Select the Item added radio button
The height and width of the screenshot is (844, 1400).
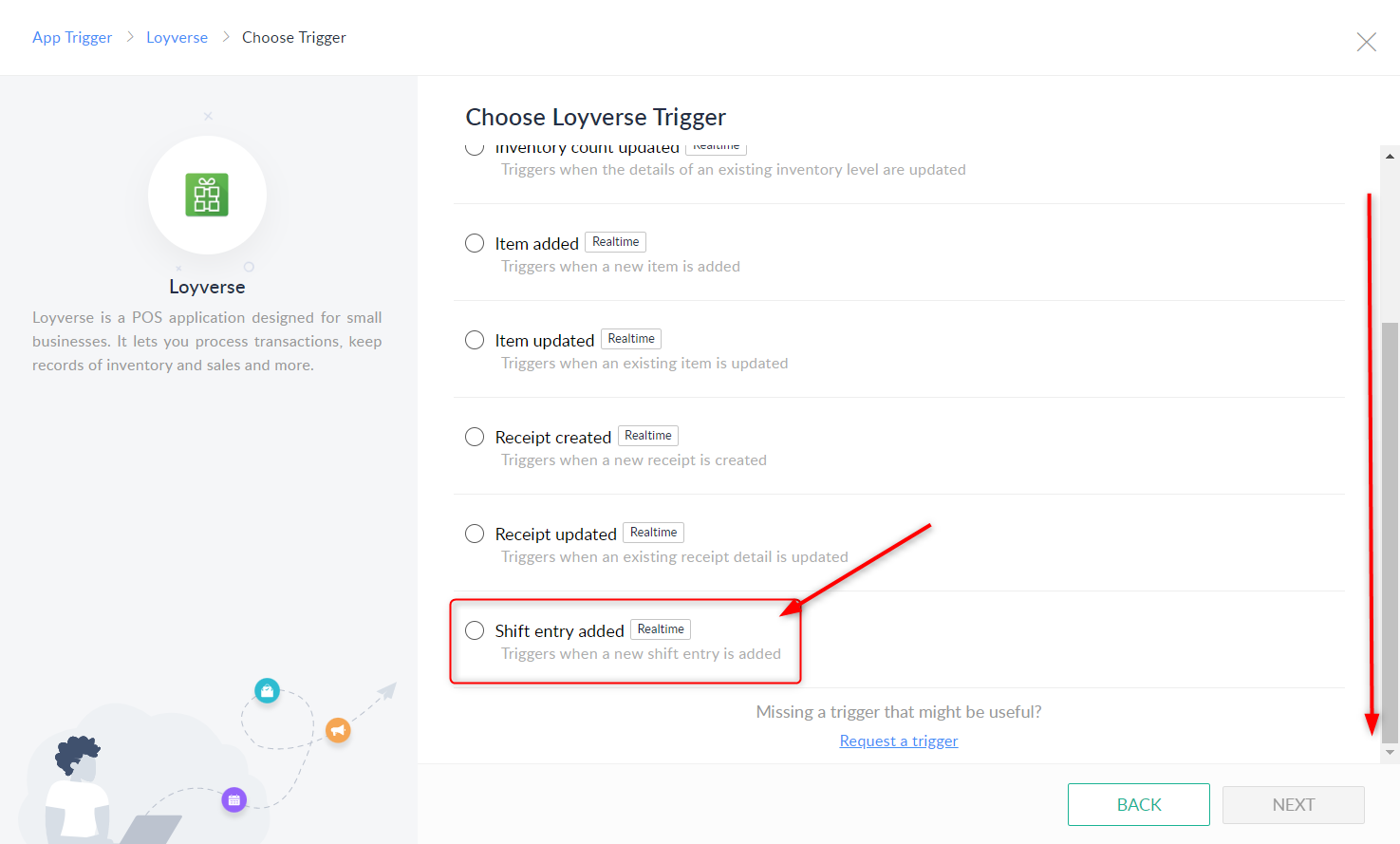click(475, 243)
